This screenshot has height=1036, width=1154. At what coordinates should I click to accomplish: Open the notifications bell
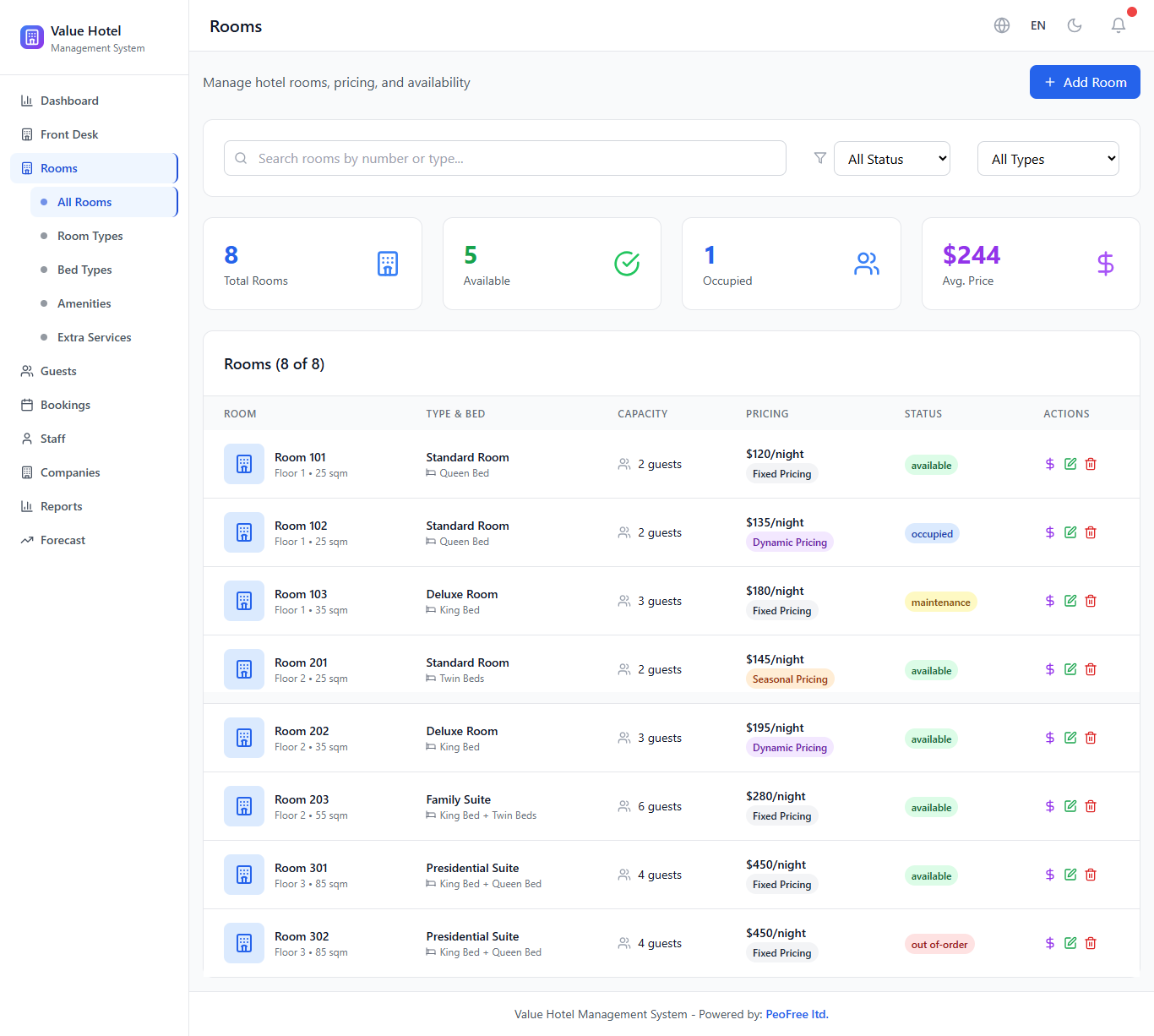click(x=1119, y=25)
